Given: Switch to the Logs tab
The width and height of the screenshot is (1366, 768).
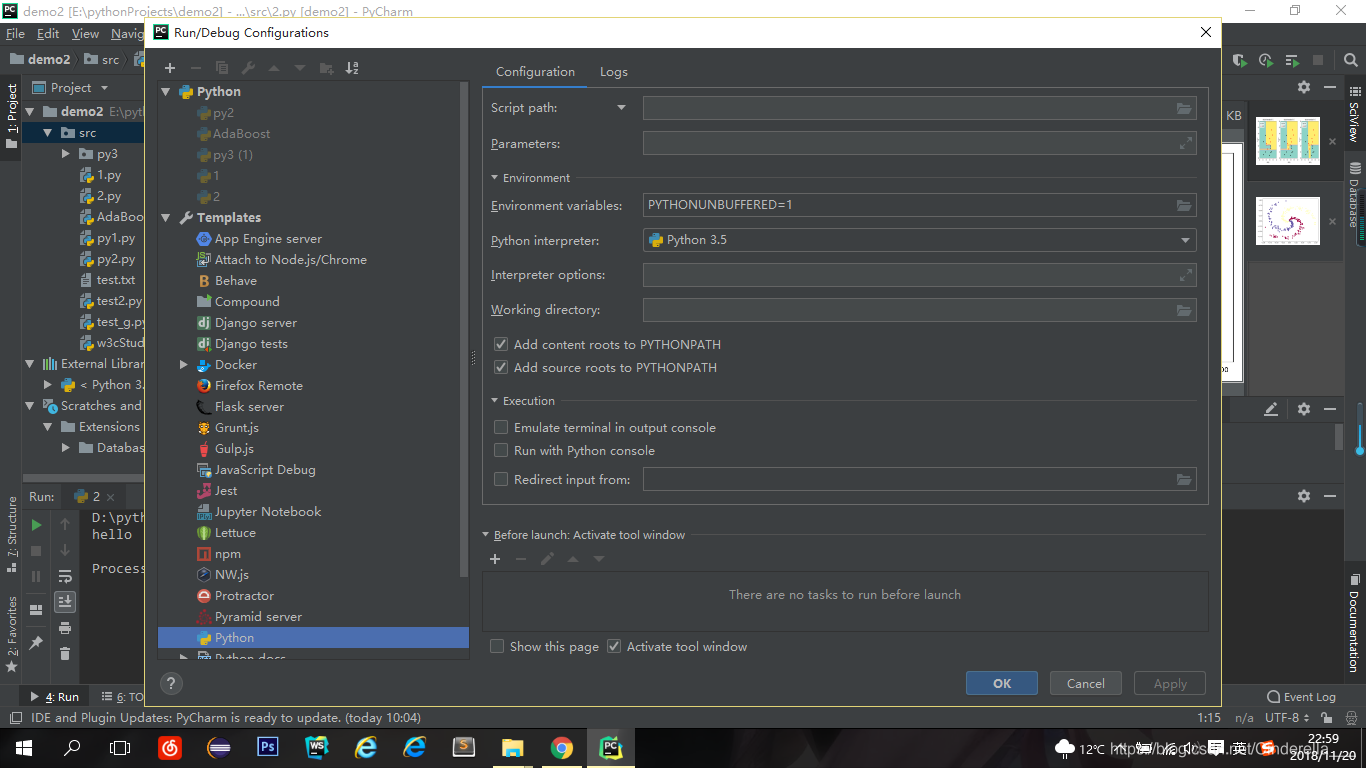Looking at the screenshot, I should tap(614, 72).
